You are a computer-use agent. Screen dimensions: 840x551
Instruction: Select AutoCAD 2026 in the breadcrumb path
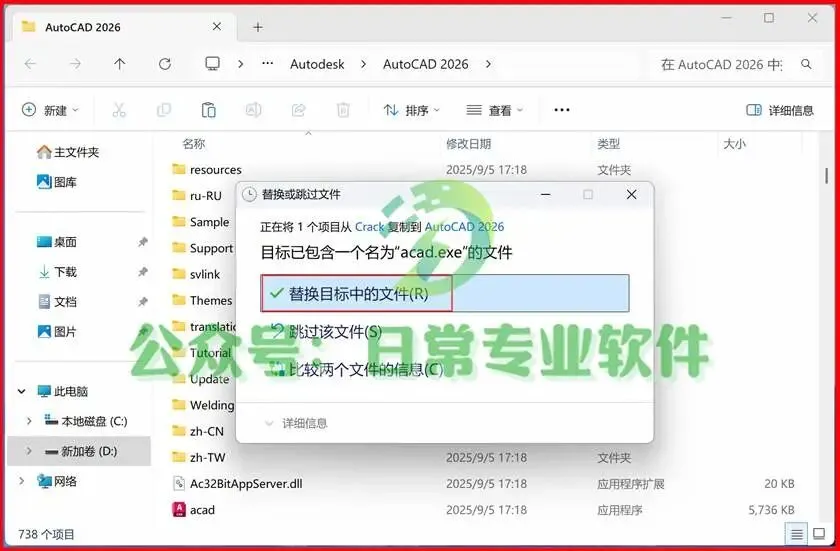[425, 64]
